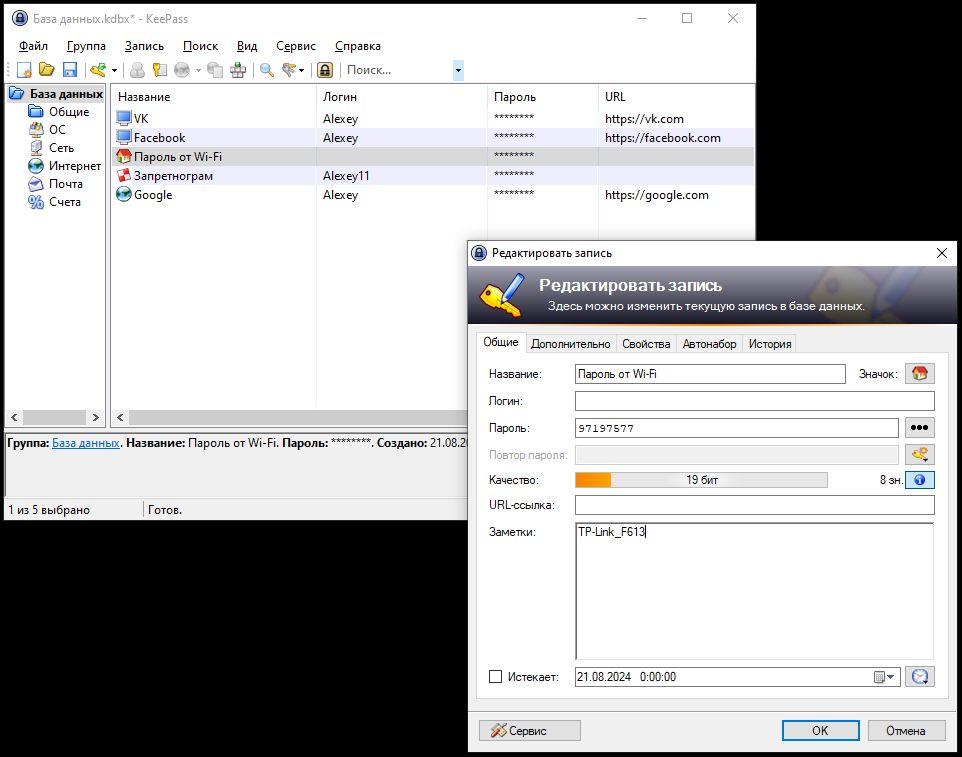Click the URL-ссылка input field
Viewport: 962px width, 757px height.
tap(755, 505)
